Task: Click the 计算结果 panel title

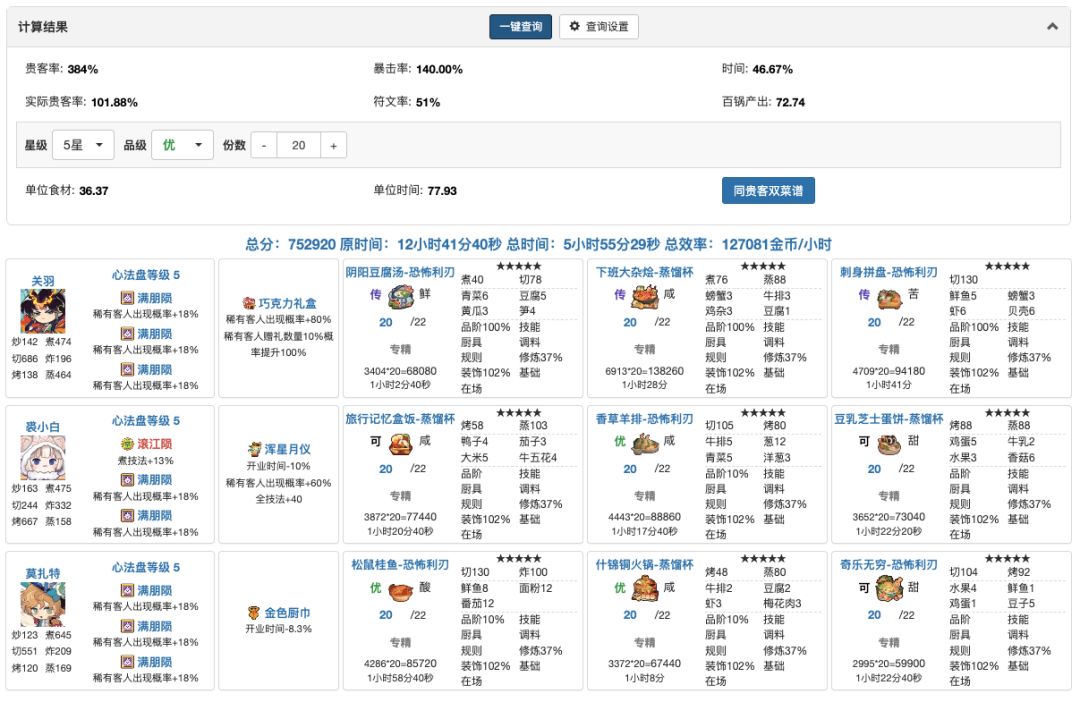Action: tap(43, 27)
